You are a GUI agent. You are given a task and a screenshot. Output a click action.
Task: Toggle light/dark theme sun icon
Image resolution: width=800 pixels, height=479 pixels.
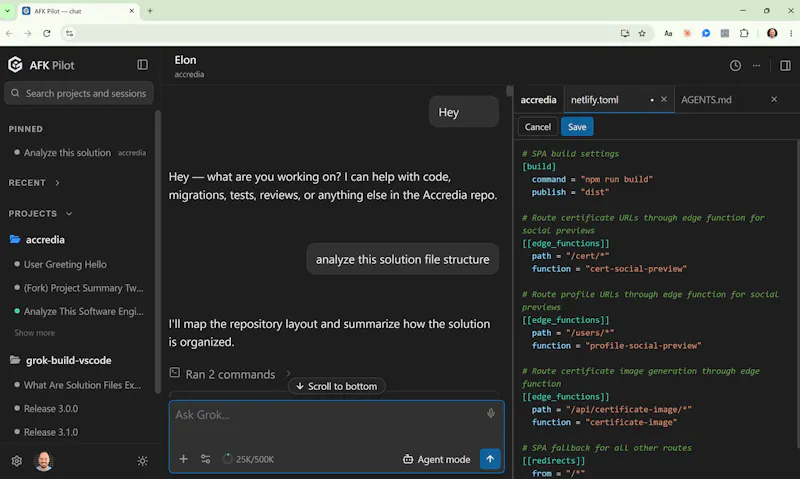142,461
